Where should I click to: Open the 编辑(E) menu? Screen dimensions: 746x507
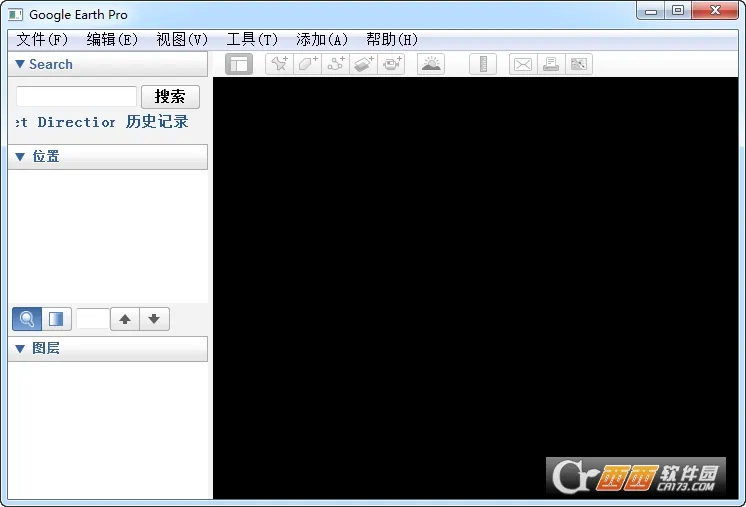[x=112, y=39]
